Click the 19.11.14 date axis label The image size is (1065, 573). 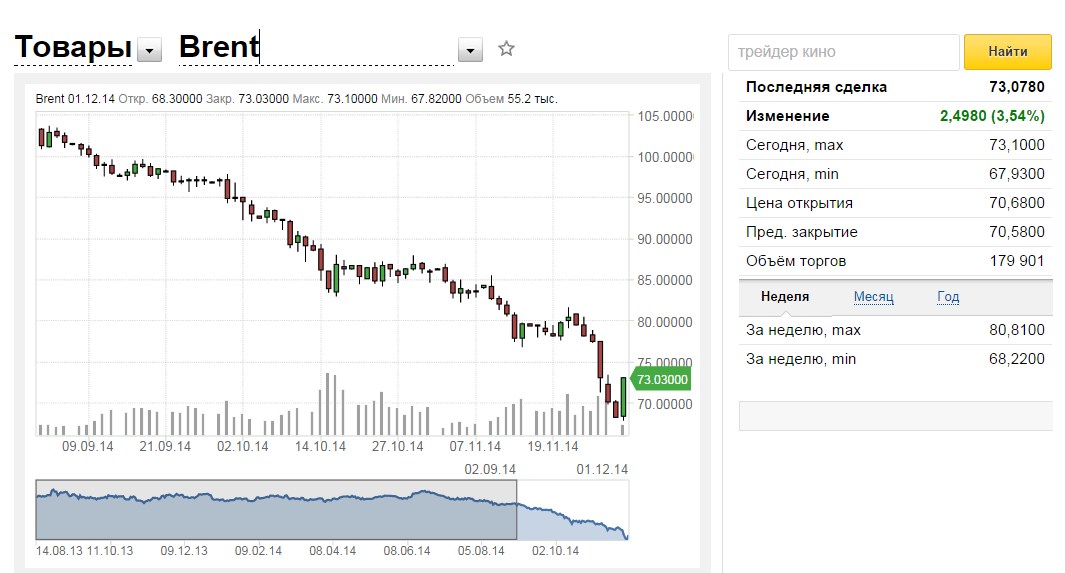[553, 447]
